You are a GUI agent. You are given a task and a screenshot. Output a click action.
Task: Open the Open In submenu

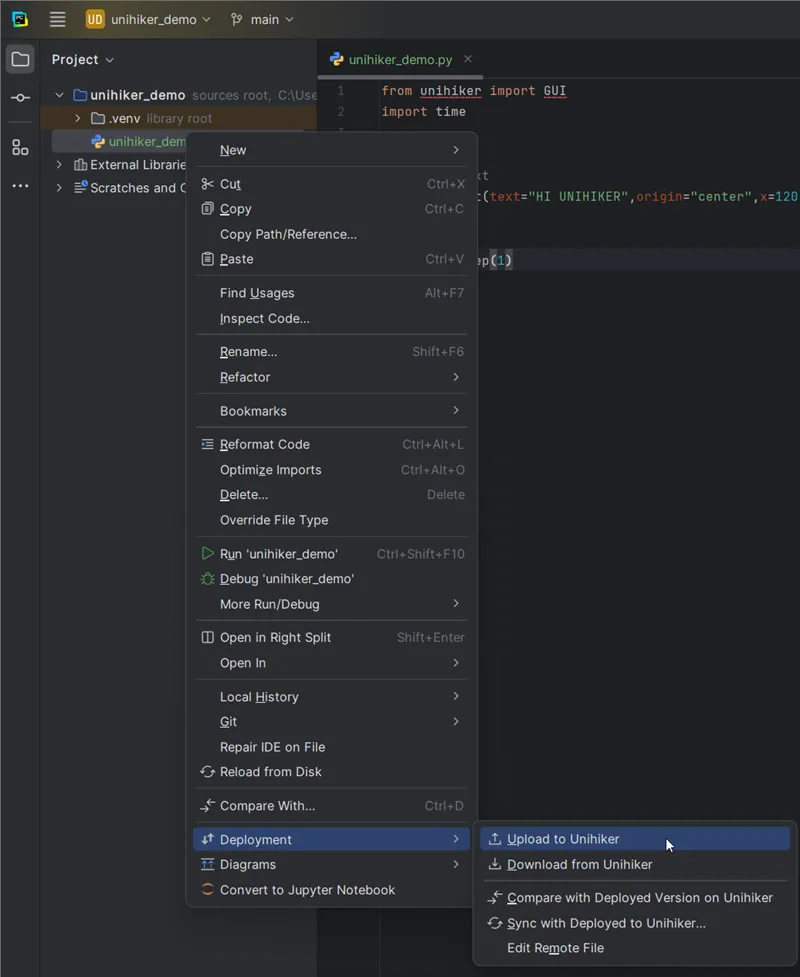331,663
